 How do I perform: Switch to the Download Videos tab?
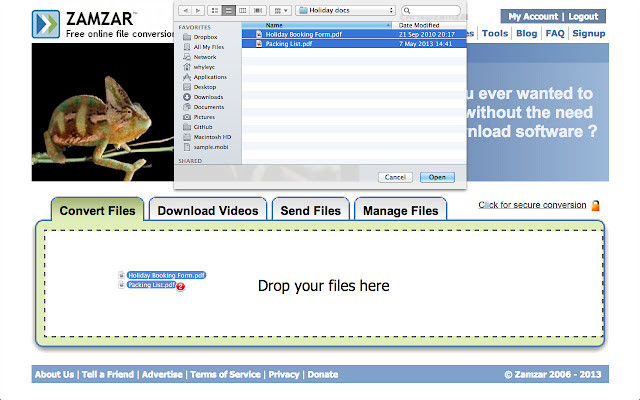[x=208, y=210]
